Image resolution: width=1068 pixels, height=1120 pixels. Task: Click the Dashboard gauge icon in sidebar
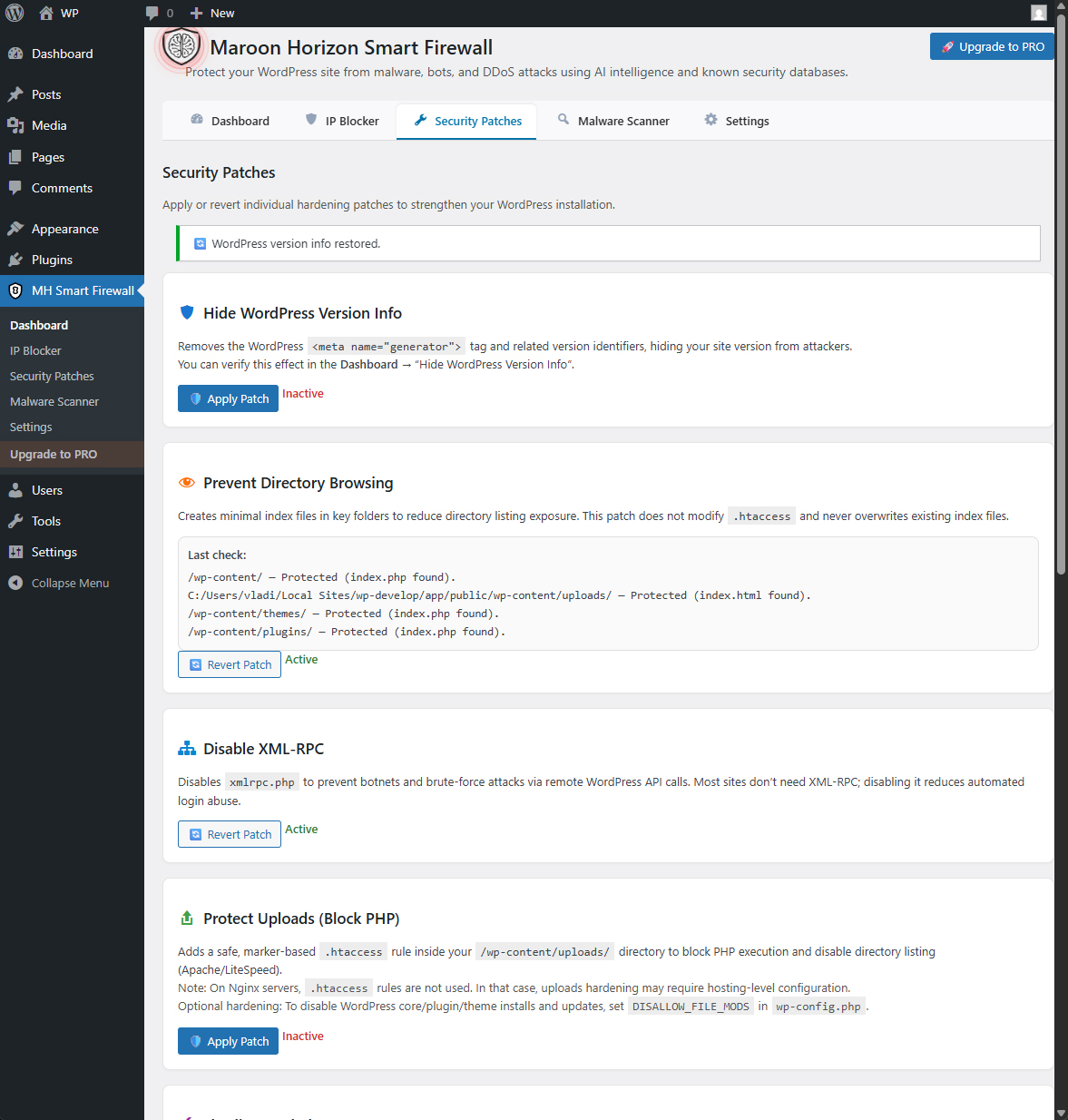point(15,54)
